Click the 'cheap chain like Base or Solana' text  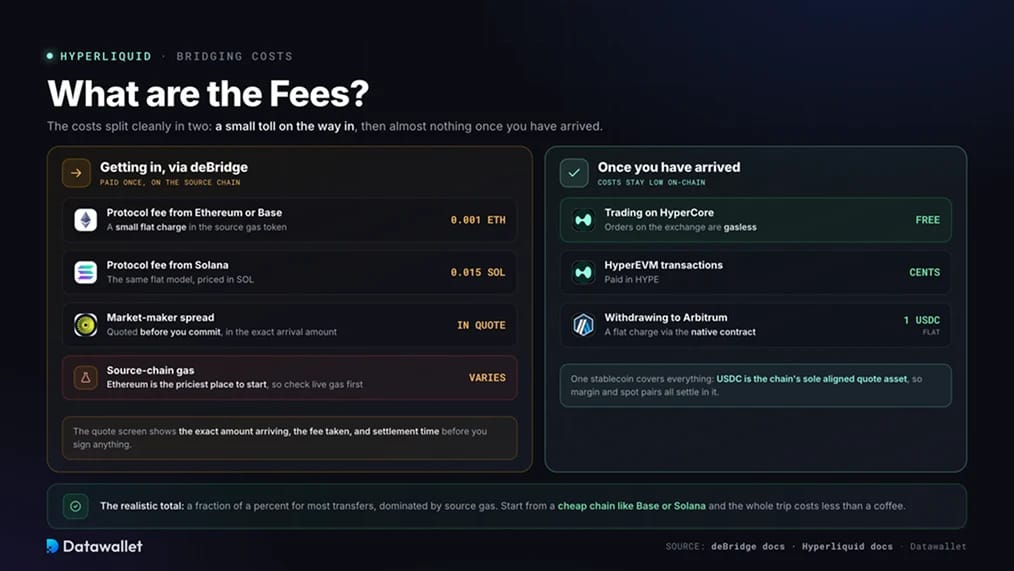pos(631,506)
